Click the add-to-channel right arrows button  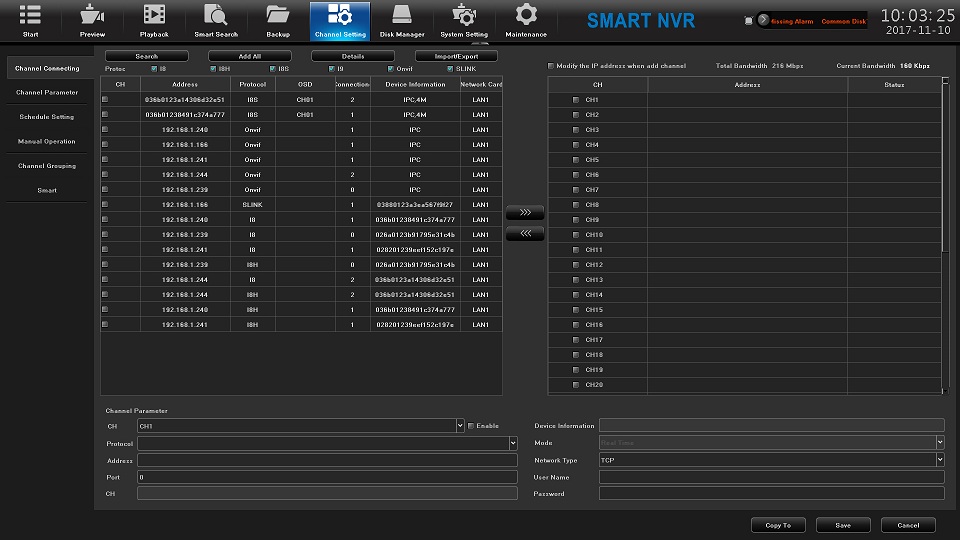click(525, 213)
